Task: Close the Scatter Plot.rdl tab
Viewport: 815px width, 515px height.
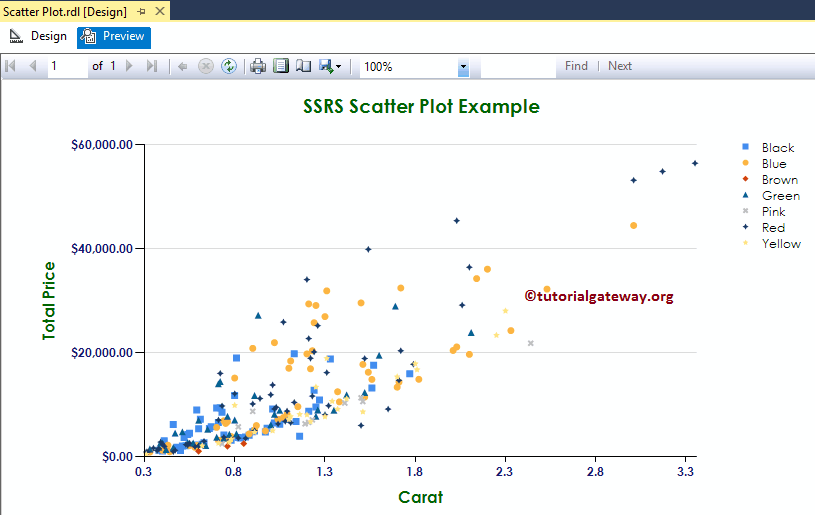Action: click(x=160, y=11)
